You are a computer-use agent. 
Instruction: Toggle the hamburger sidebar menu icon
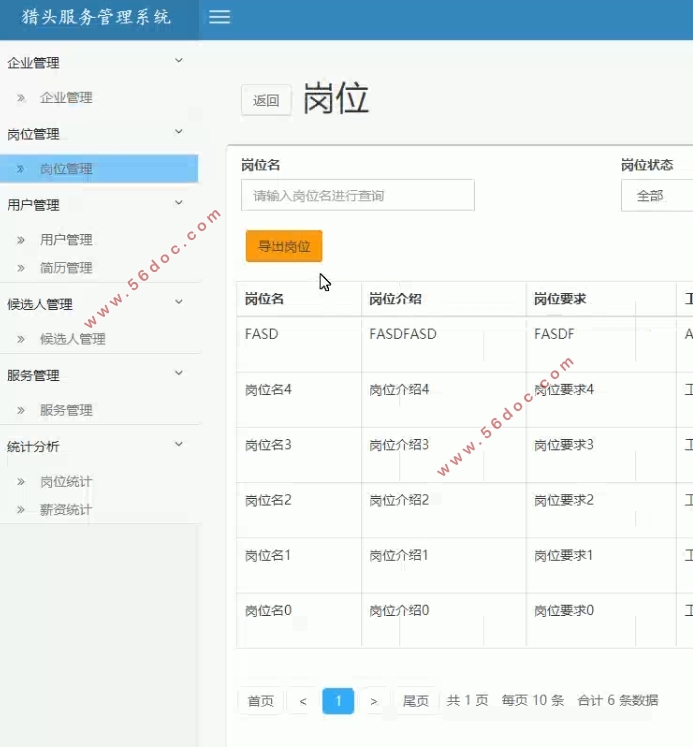[x=219, y=17]
